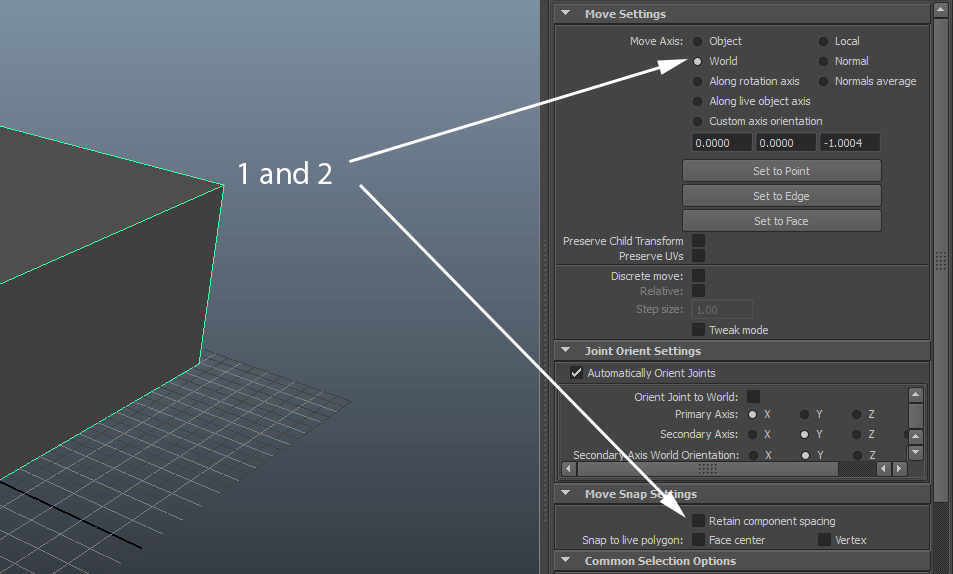Set Primary Axis to Y
Image resolution: width=953 pixels, height=574 pixels.
(805, 415)
